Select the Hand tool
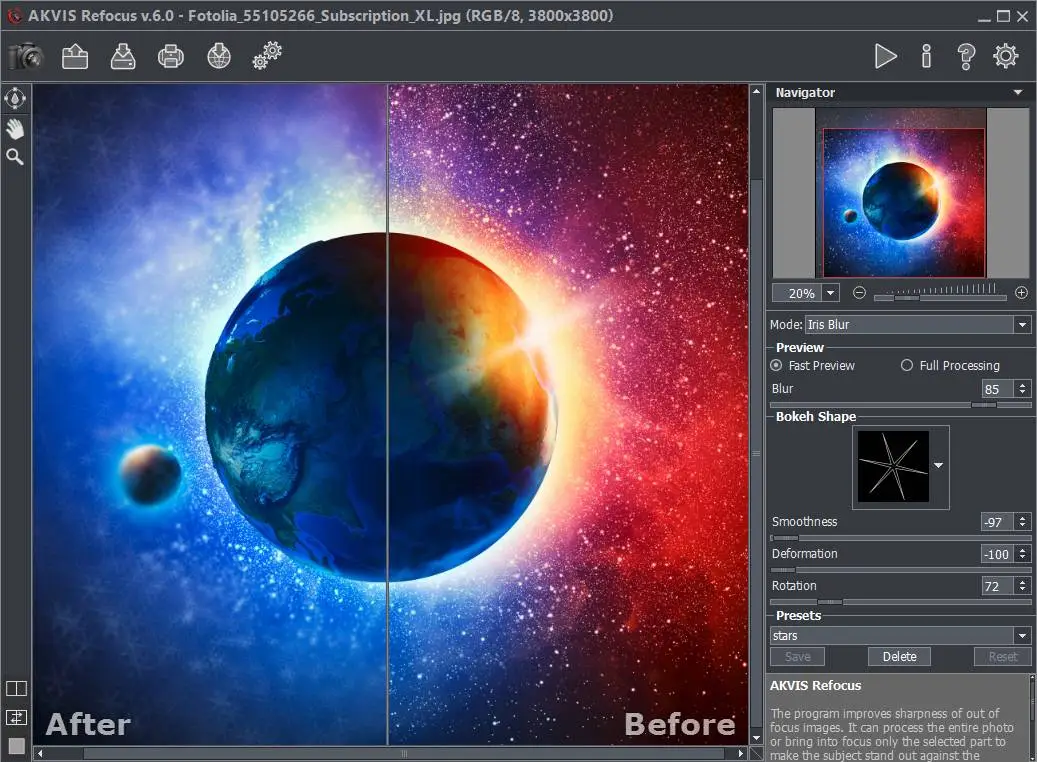1037x762 pixels. pyautogui.click(x=15, y=128)
